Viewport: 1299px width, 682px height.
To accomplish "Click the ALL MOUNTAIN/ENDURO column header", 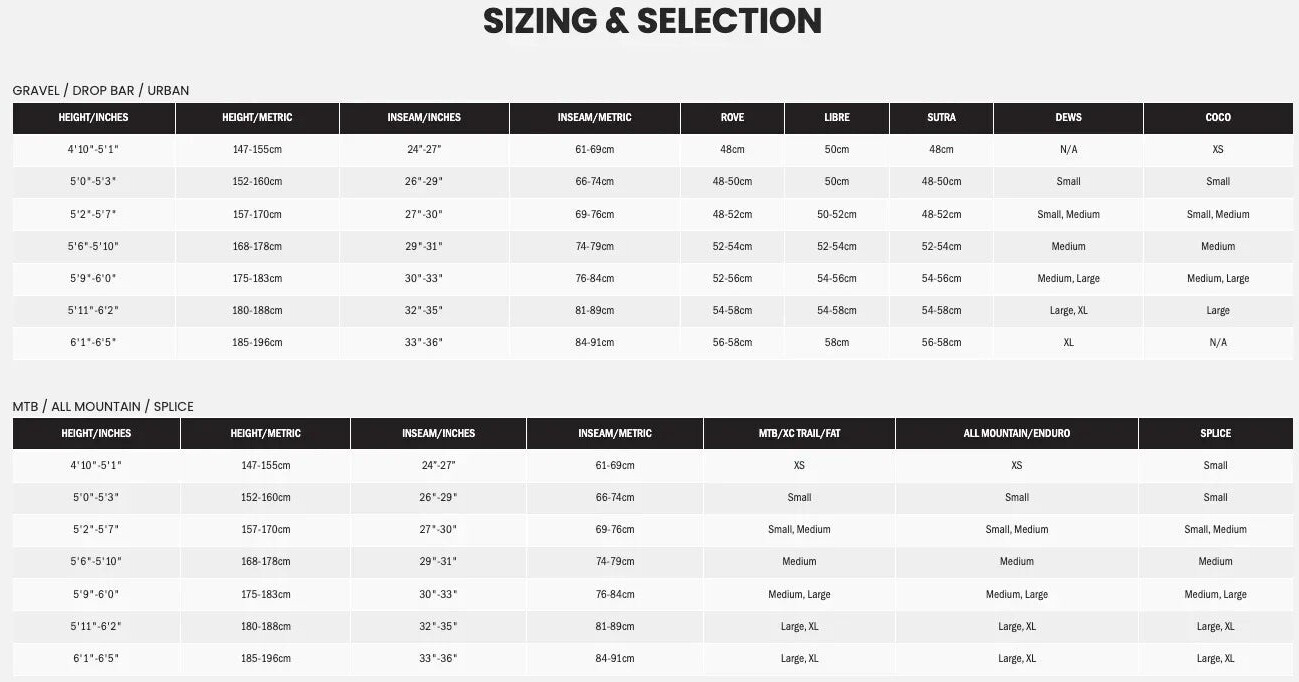I will pos(1016,434).
